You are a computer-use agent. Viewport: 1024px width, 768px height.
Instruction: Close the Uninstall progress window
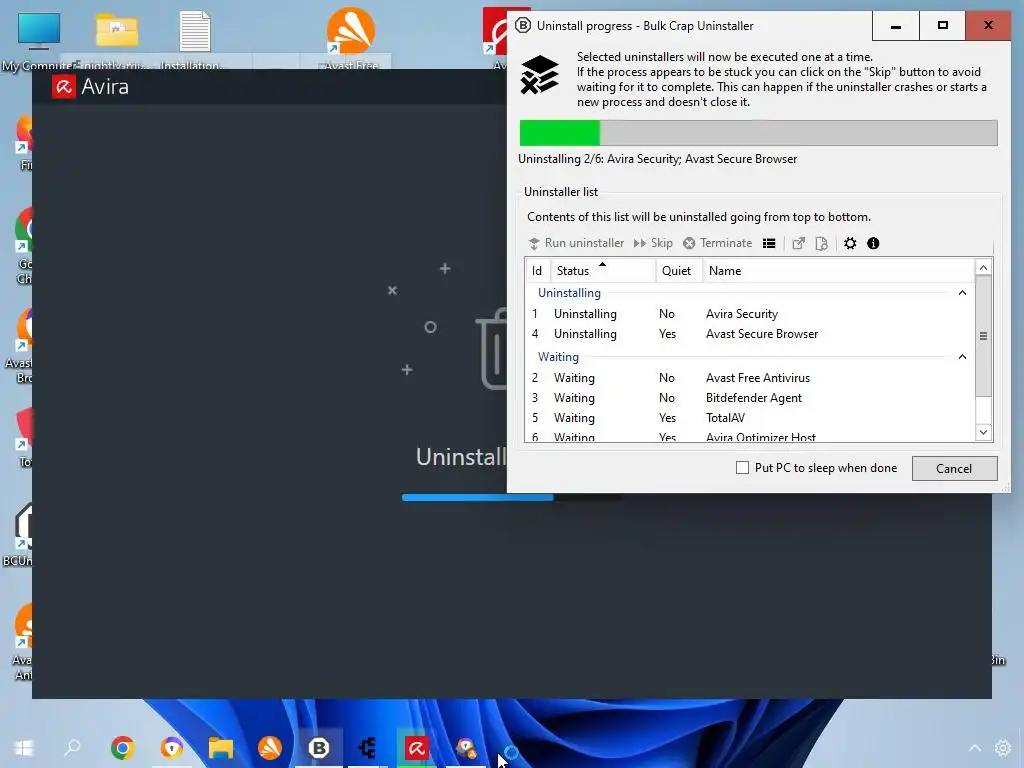[x=988, y=26]
